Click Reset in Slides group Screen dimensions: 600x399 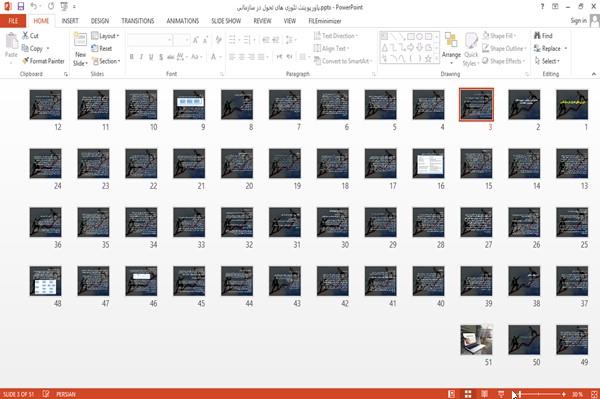pos(102,49)
